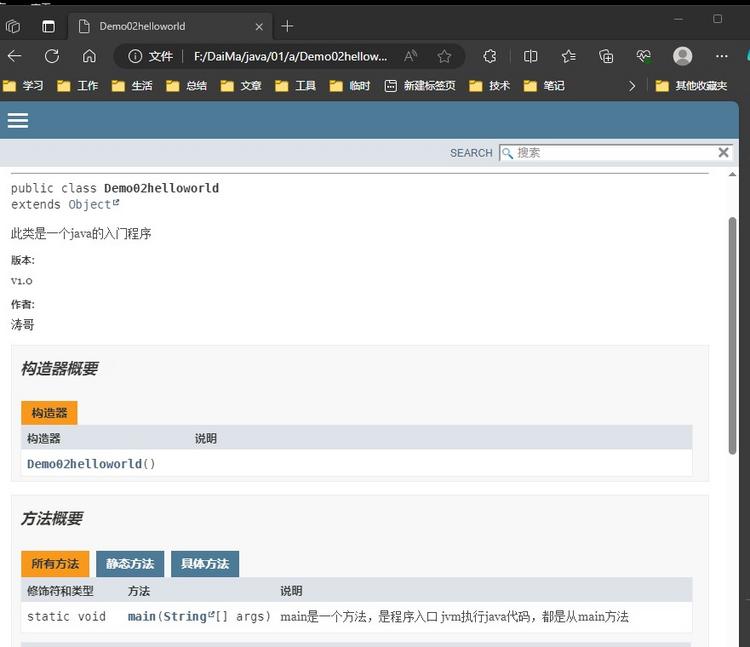Image resolution: width=750 pixels, height=647 pixels.
Task: Open the 技术 bookmark folder
Action: point(490,86)
